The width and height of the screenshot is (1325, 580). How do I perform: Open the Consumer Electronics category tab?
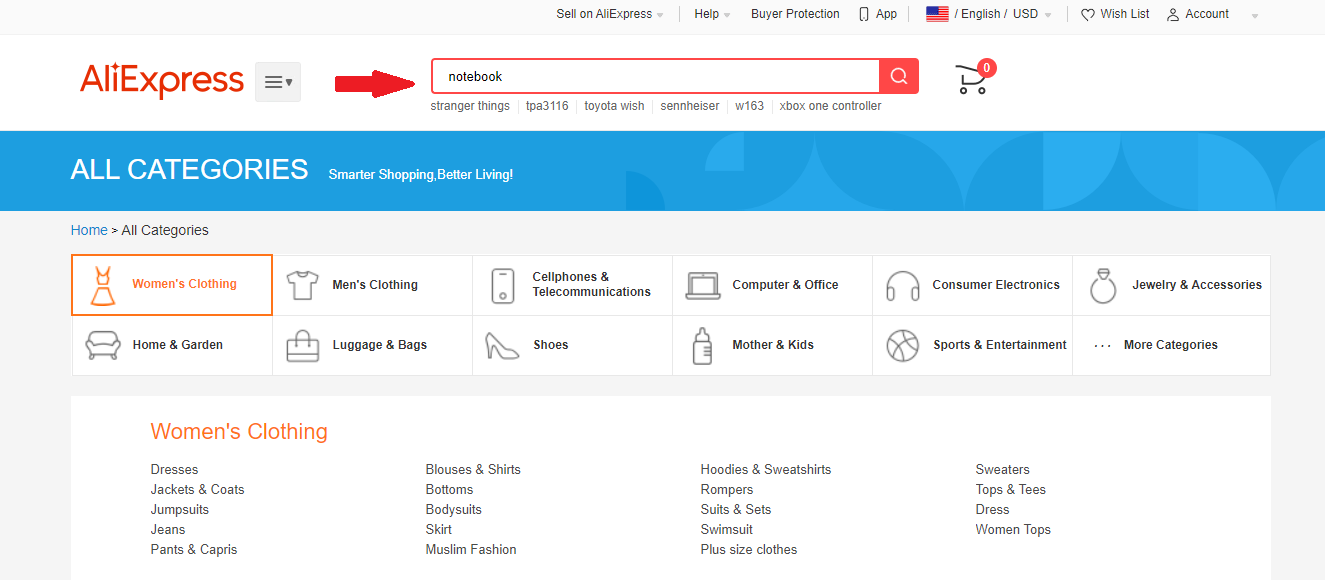coord(972,285)
